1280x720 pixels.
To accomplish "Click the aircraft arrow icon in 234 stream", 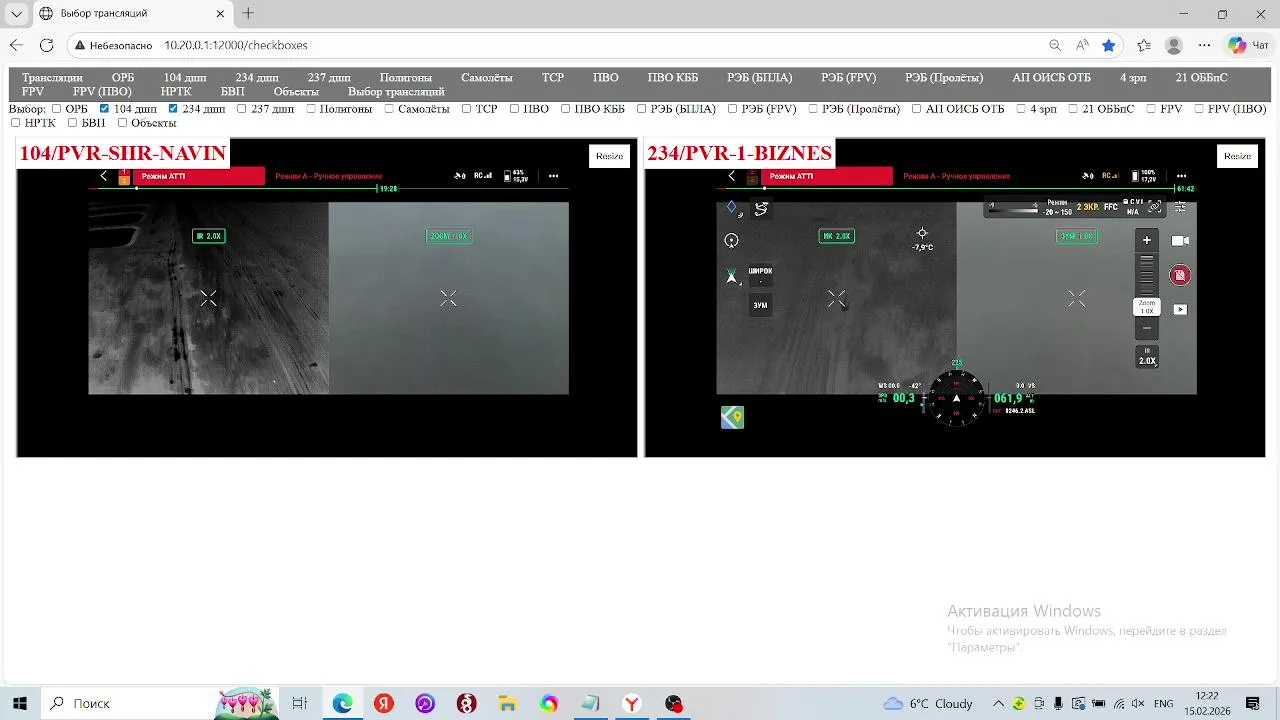I will click(x=731, y=275).
